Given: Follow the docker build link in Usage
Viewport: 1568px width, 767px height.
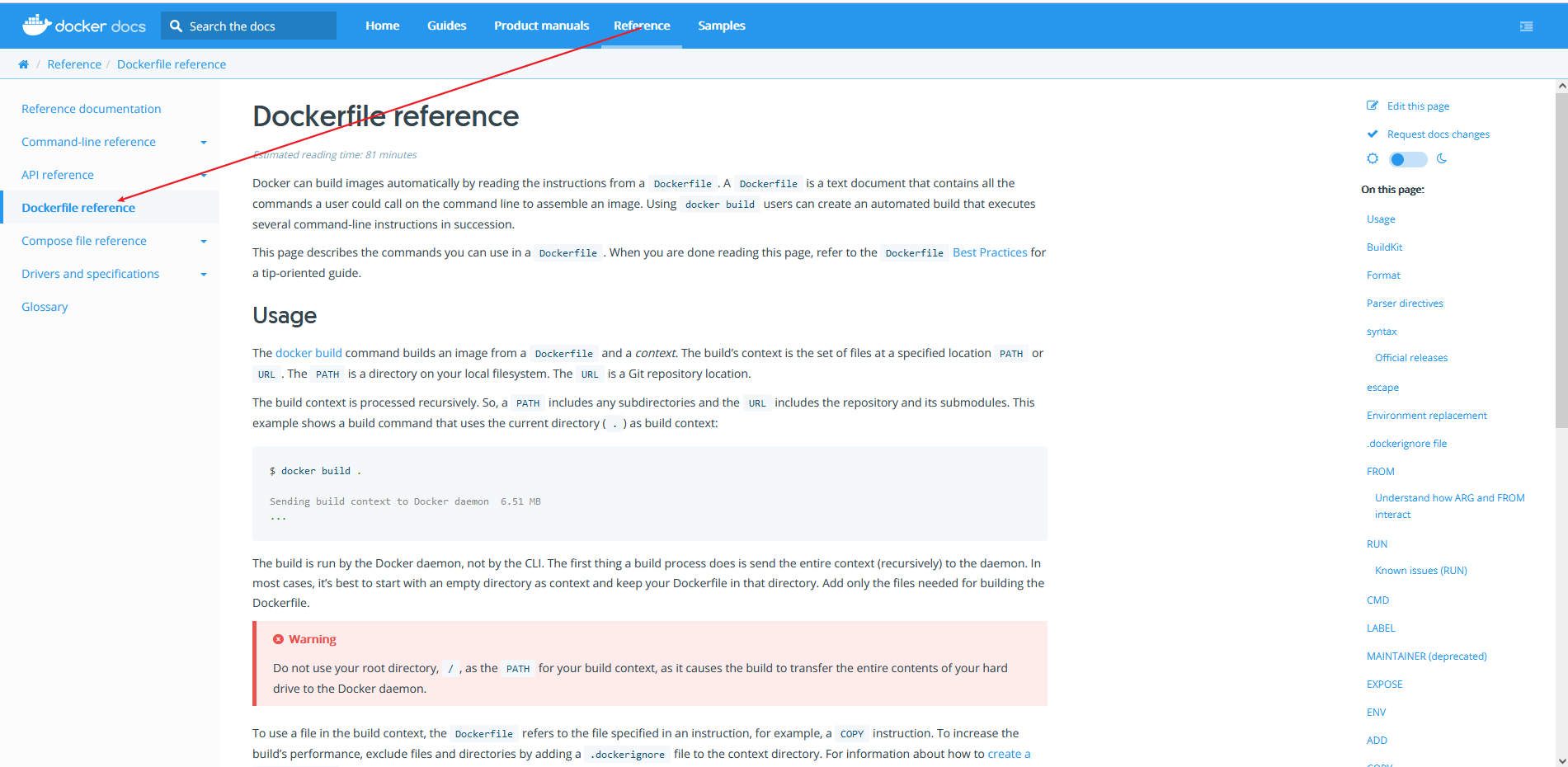Looking at the screenshot, I should point(308,353).
